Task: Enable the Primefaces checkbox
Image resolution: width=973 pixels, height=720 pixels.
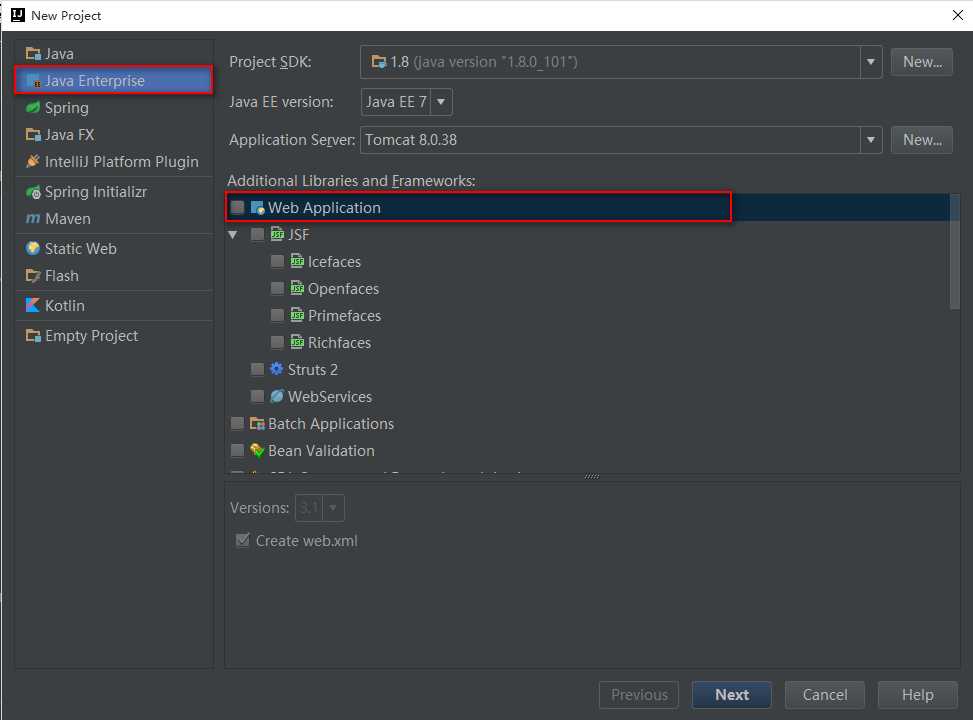Action: pyautogui.click(x=277, y=315)
